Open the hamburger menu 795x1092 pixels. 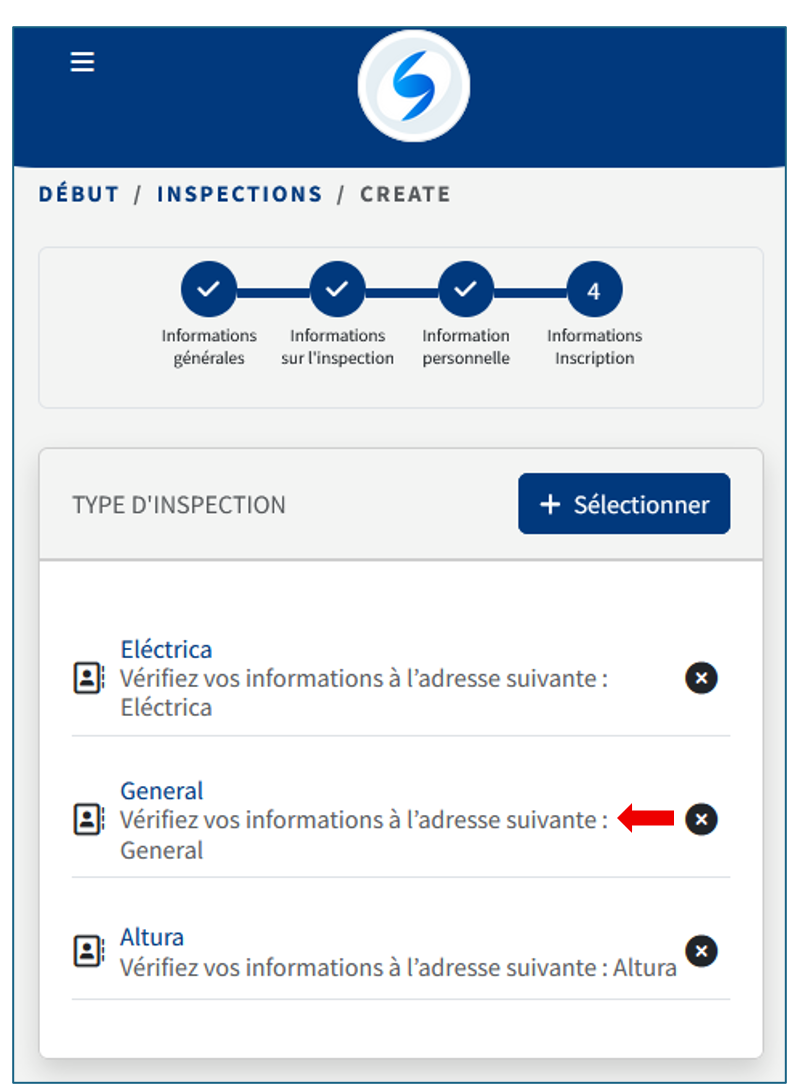point(82,62)
